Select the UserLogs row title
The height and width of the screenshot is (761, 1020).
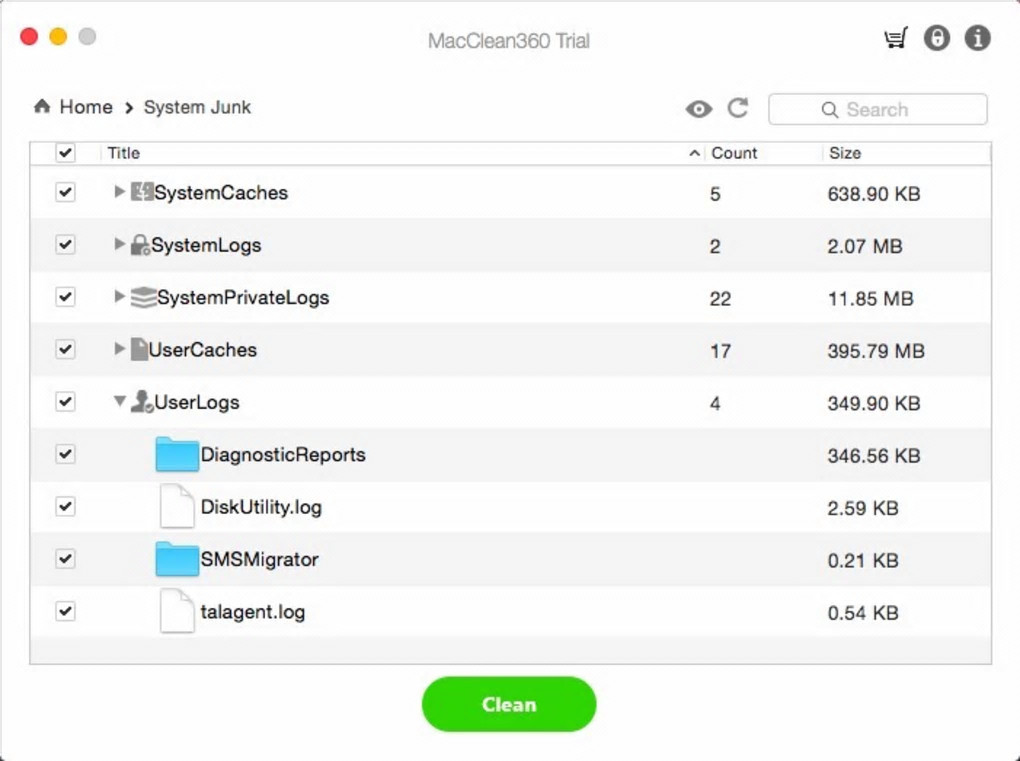[x=196, y=403]
